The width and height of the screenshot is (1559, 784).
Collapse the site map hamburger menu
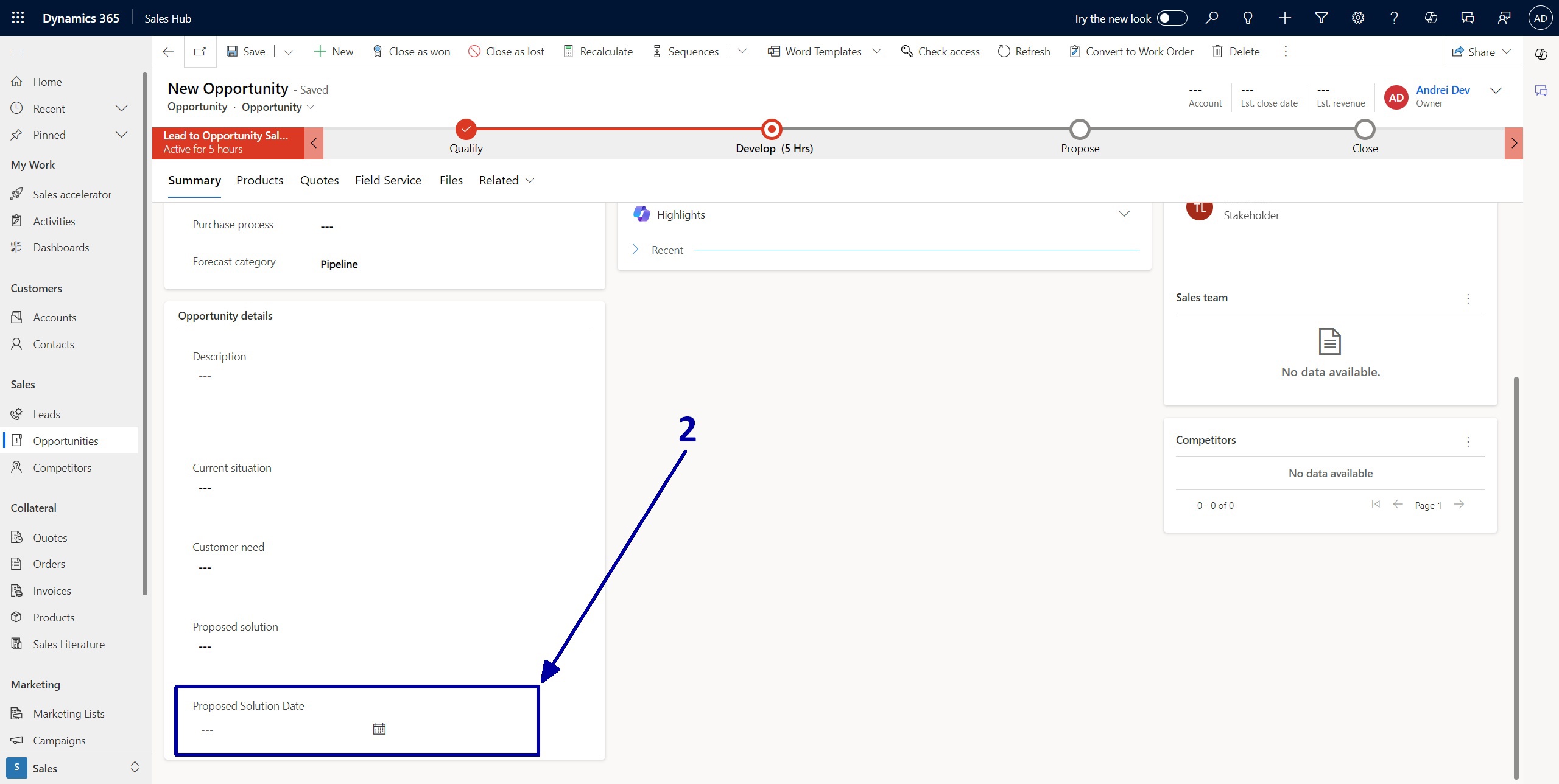coord(17,52)
